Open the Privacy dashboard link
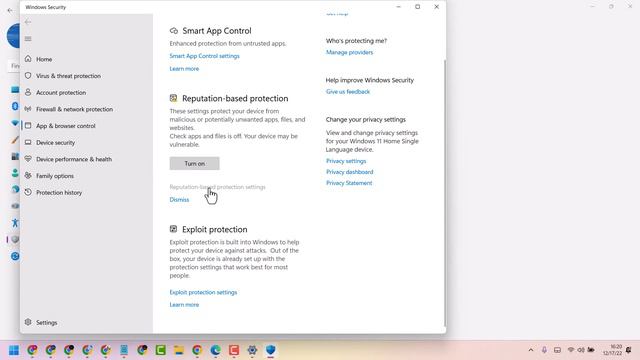The width and height of the screenshot is (640, 360). click(x=349, y=172)
